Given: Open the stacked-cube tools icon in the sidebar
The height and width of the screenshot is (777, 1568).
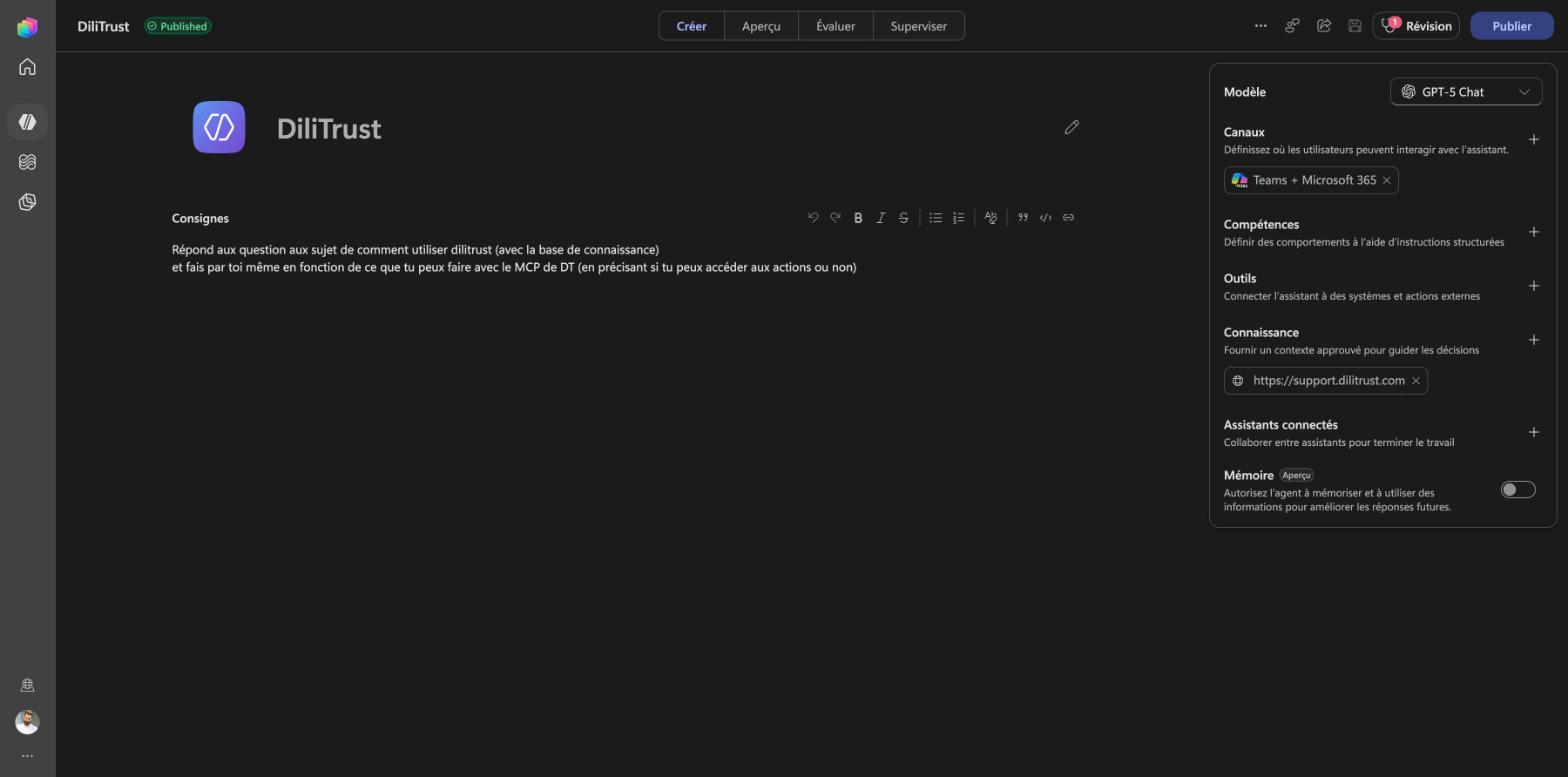Looking at the screenshot, I should (27, 202).
